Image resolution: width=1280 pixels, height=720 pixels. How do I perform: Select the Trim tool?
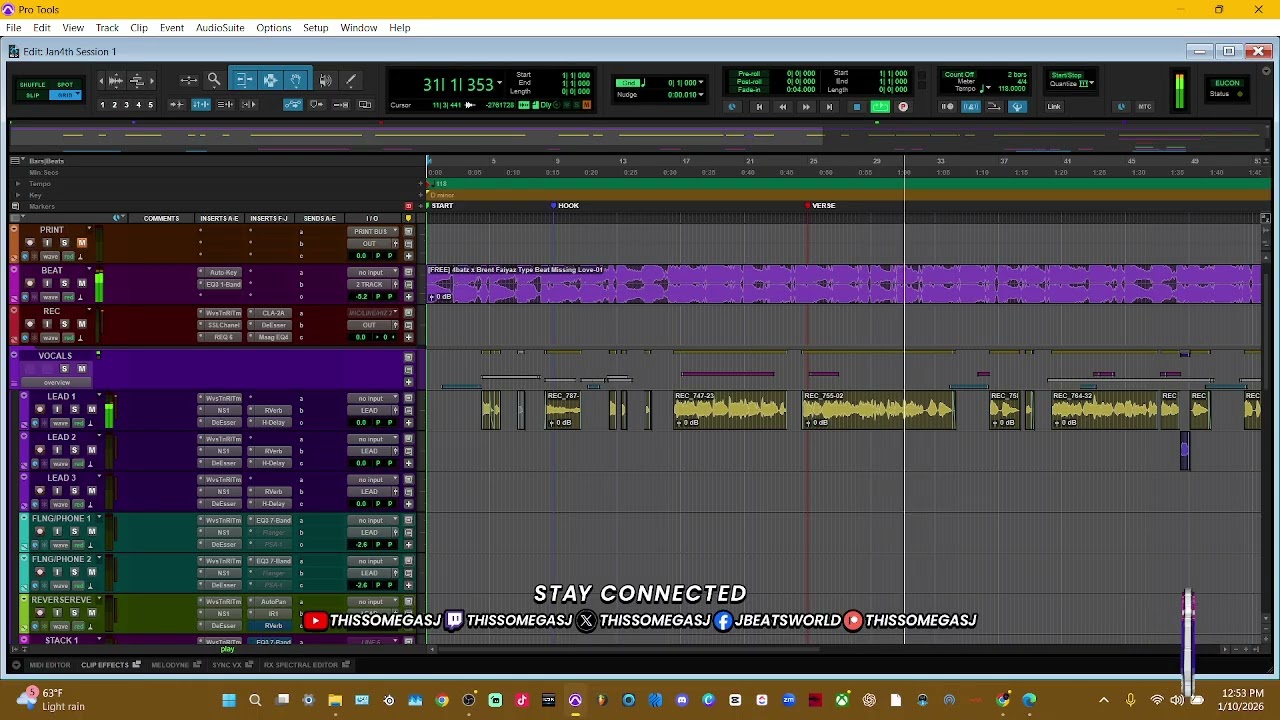point(244,80)
